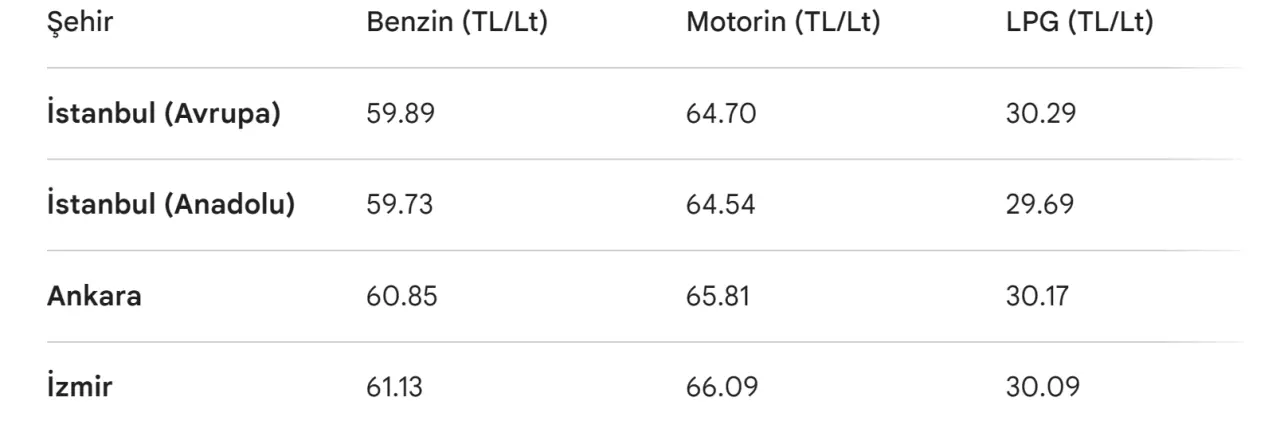Click the Benzin (TL/Lt) column header

point(457,23)
